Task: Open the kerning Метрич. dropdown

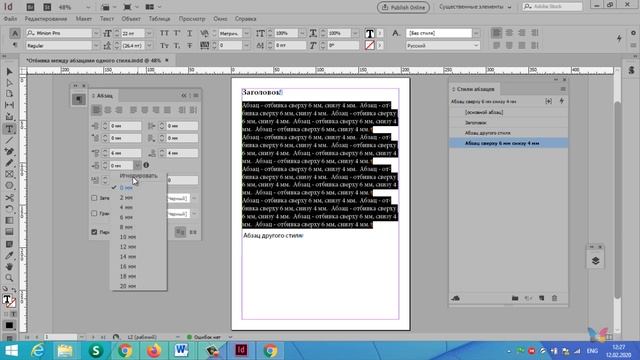Action: click(x=247, y=33)
